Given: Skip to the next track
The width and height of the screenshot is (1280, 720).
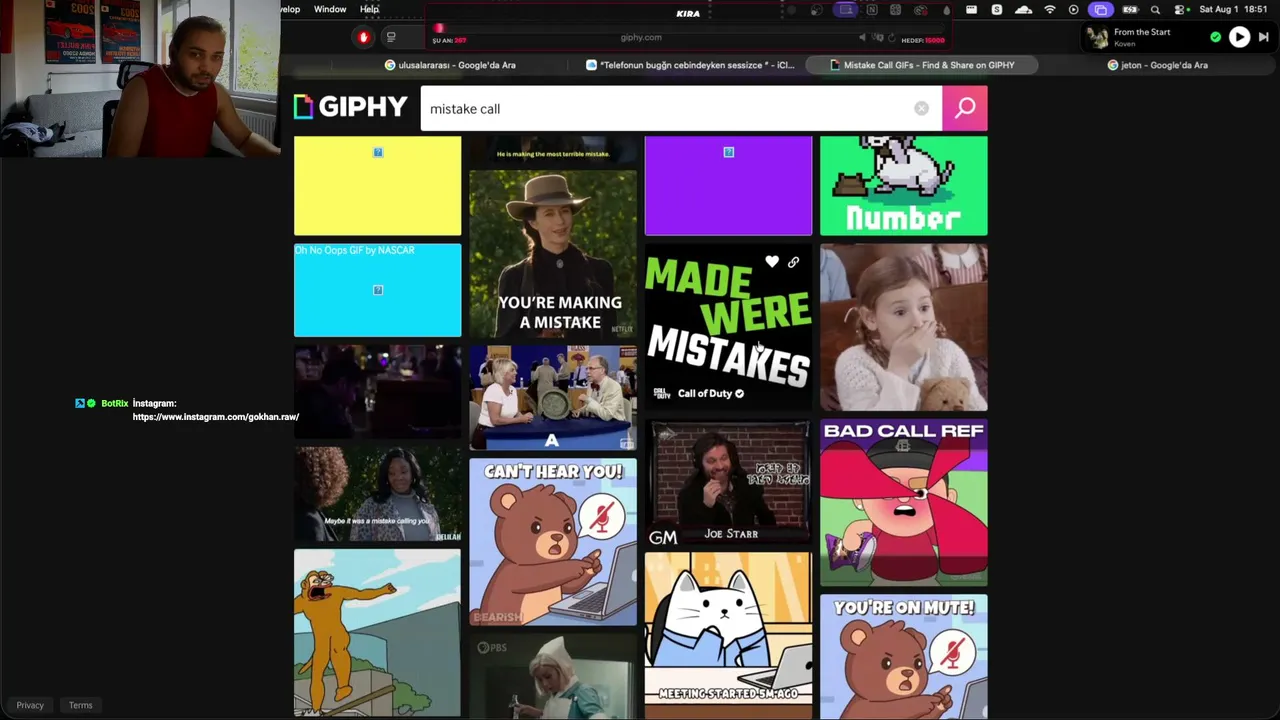Looking at the screenshot, I should coord(1264,37).
